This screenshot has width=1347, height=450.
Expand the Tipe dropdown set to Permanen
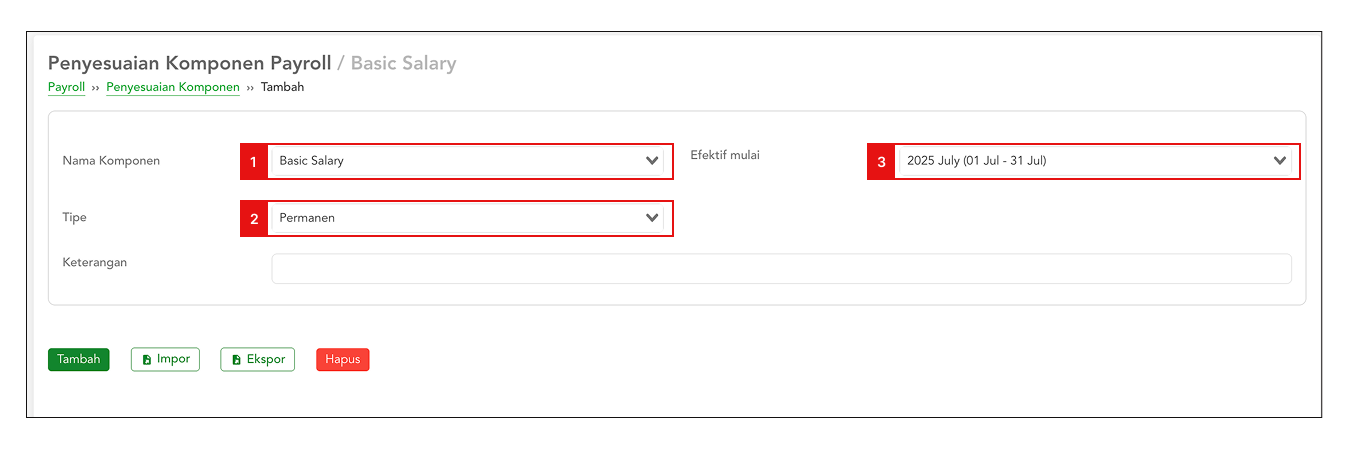tap(460, 218)
